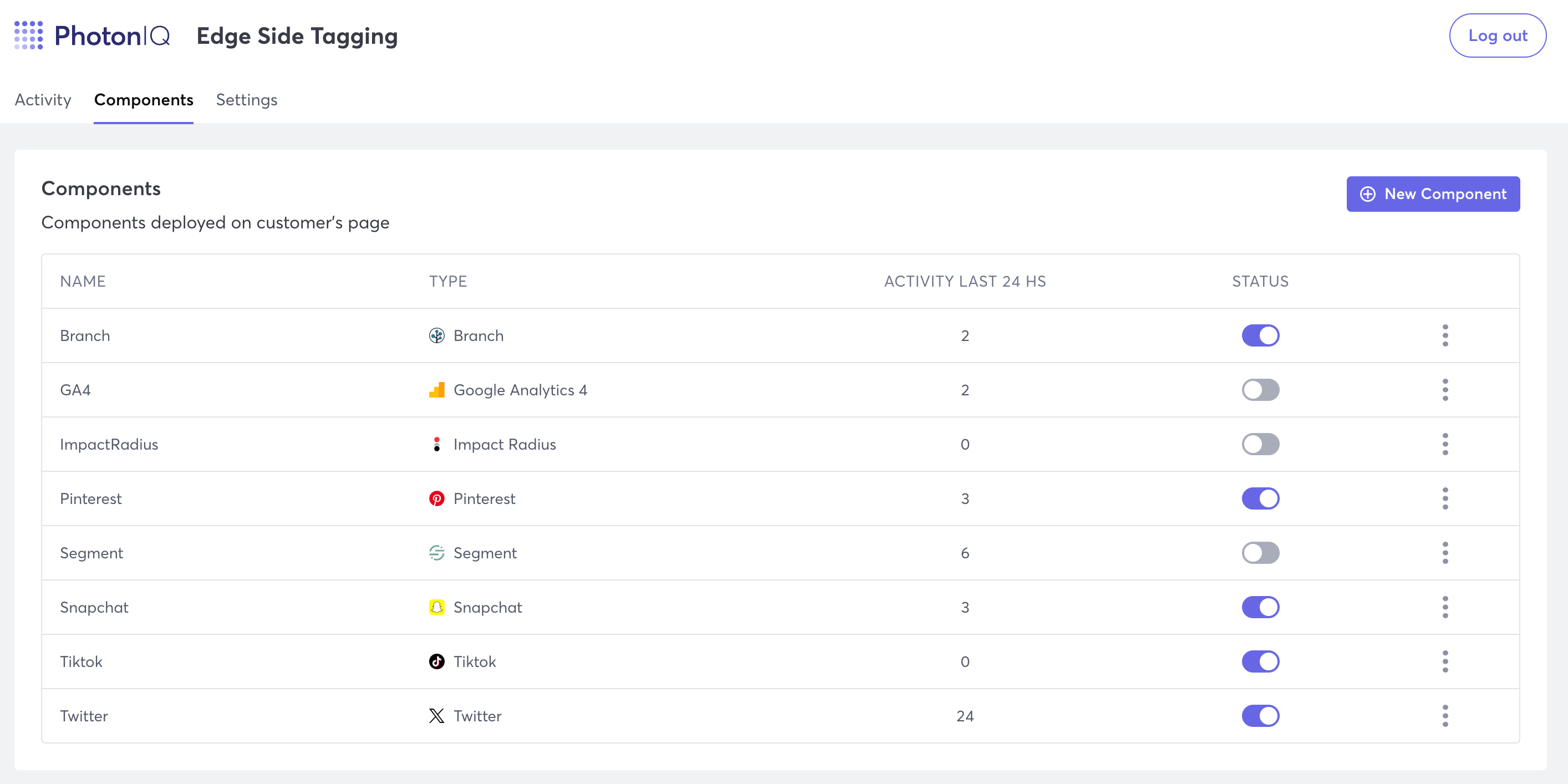Viewport: 1568px width, 784px height.
Task: Turn on the Segment component
Action: (x=1261, y=553)
